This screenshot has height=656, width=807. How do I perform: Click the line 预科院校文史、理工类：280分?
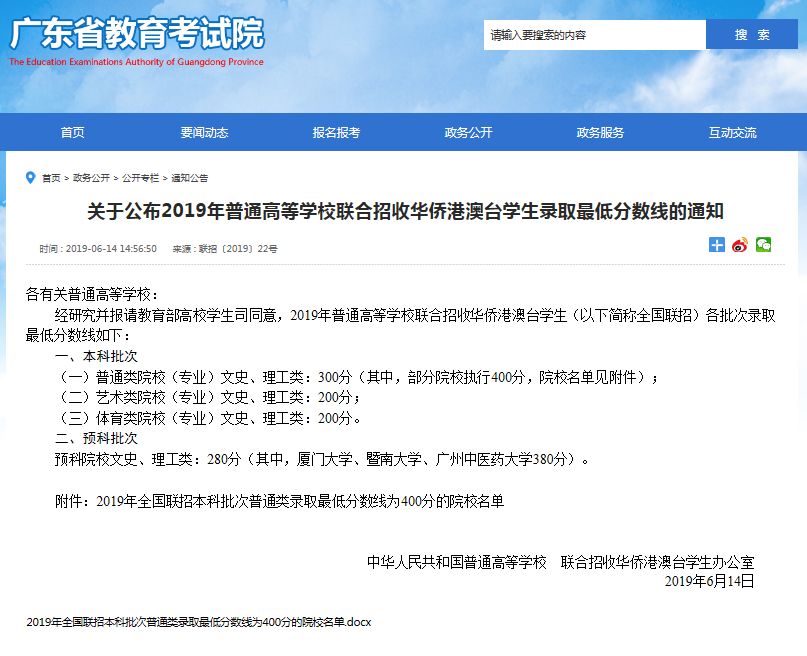click(x=322, y=459)
